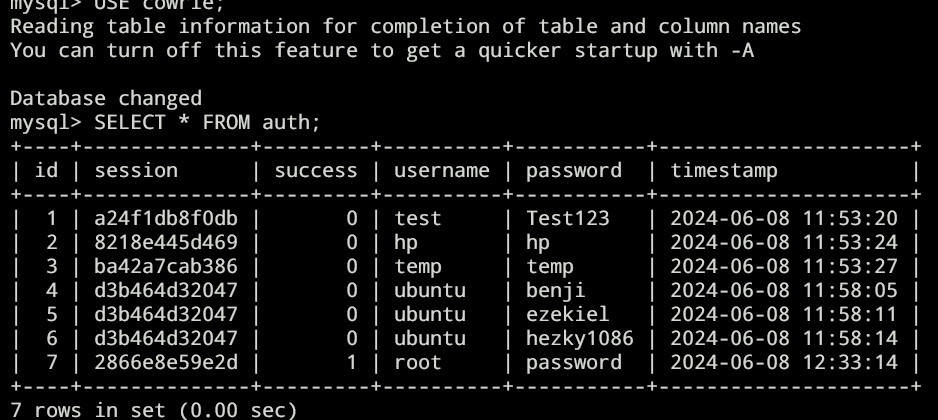Click session value 8218e445d469

click(166, 242)
